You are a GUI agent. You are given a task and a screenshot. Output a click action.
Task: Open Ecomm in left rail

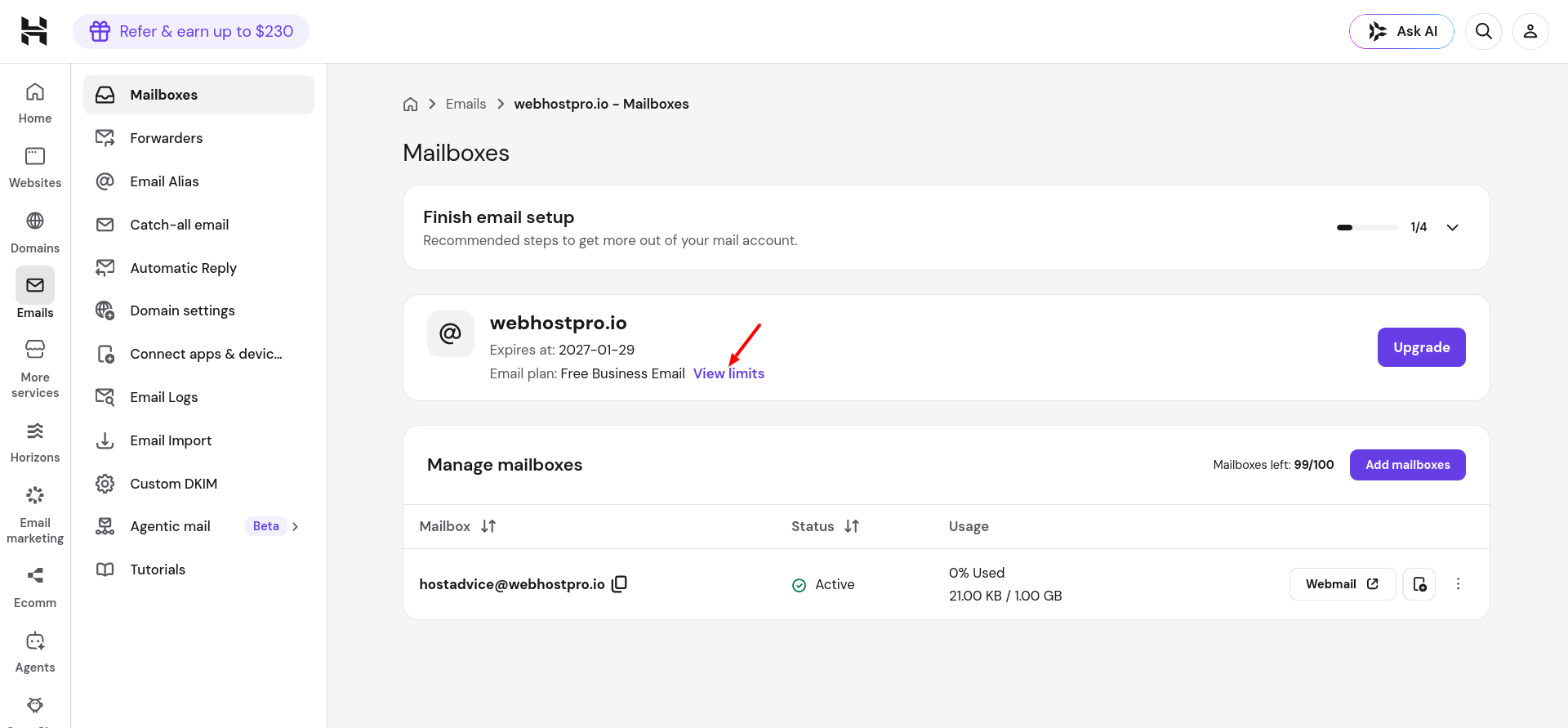pos(35,587)
